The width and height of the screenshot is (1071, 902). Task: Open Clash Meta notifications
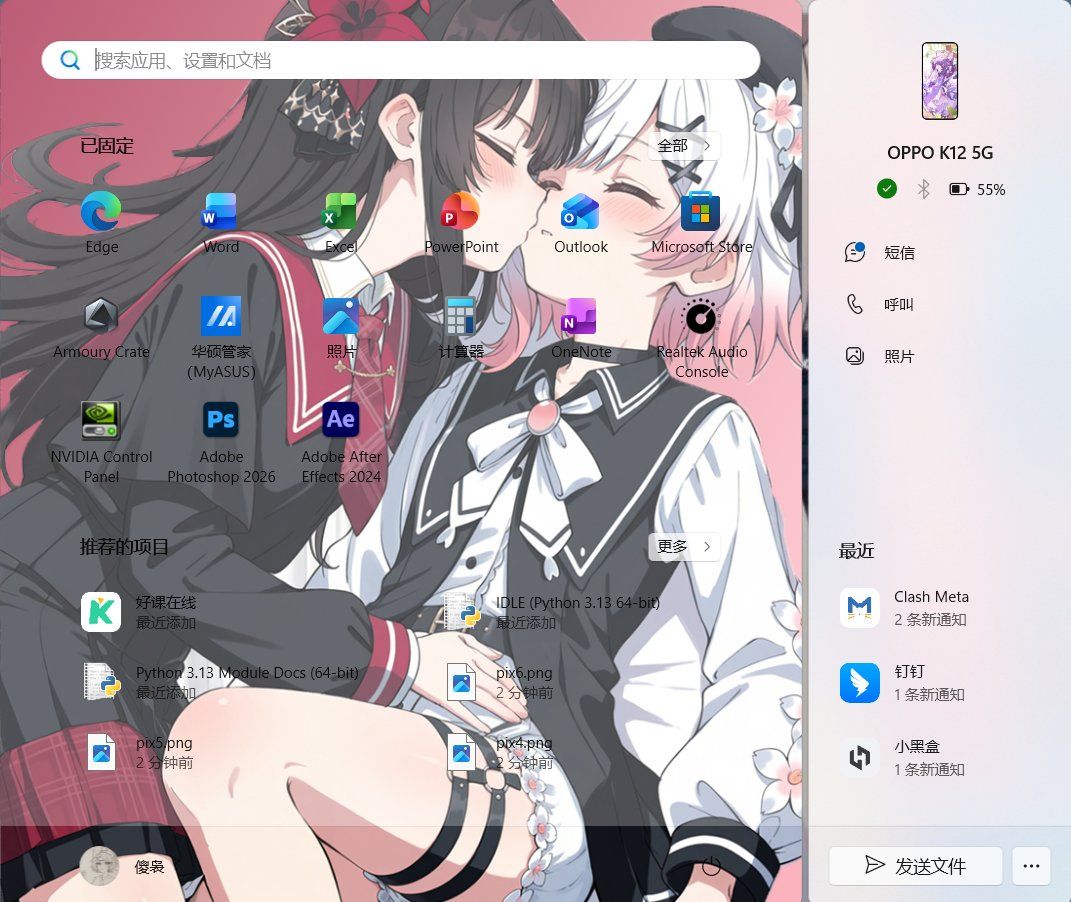coord(906,608)
